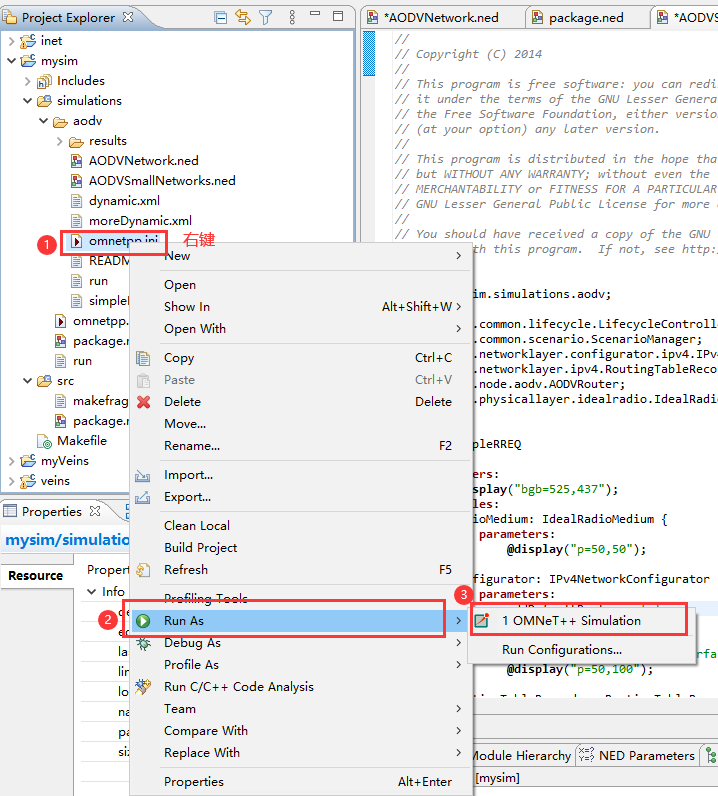
Task: Collapse the aodv folder
Action: pyautogui.click(x=44, y=121)
